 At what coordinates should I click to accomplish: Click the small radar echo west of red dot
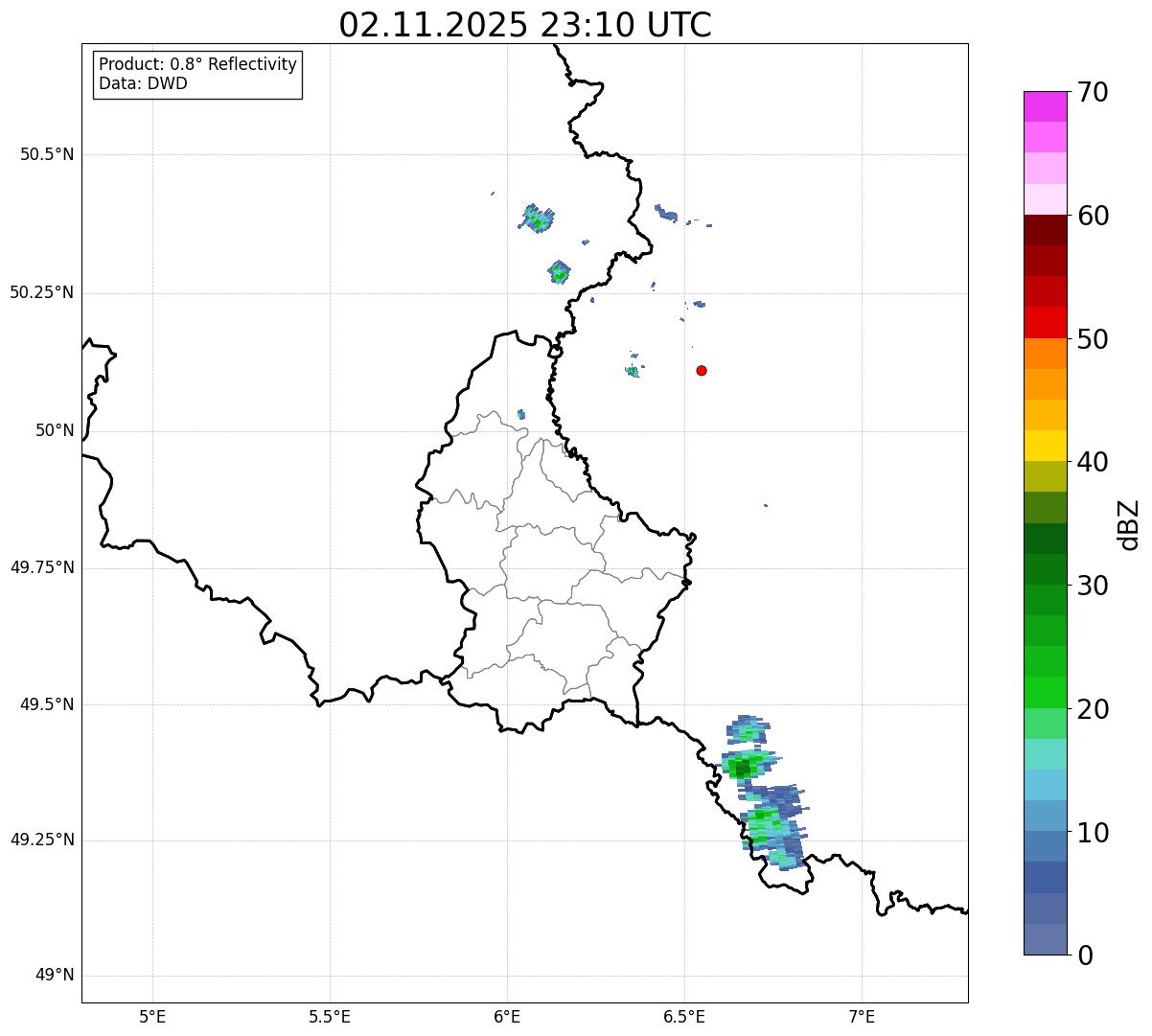[x=633, y=370]
